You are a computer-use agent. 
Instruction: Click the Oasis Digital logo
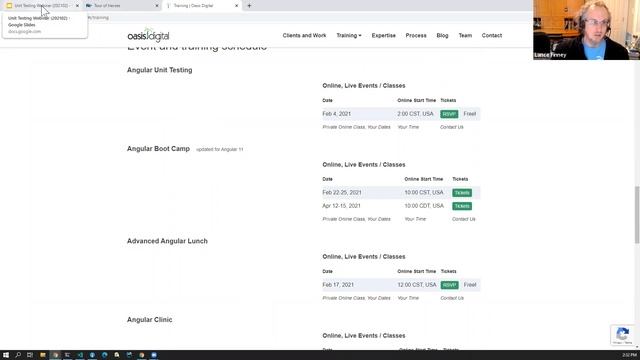click(148, 36)
